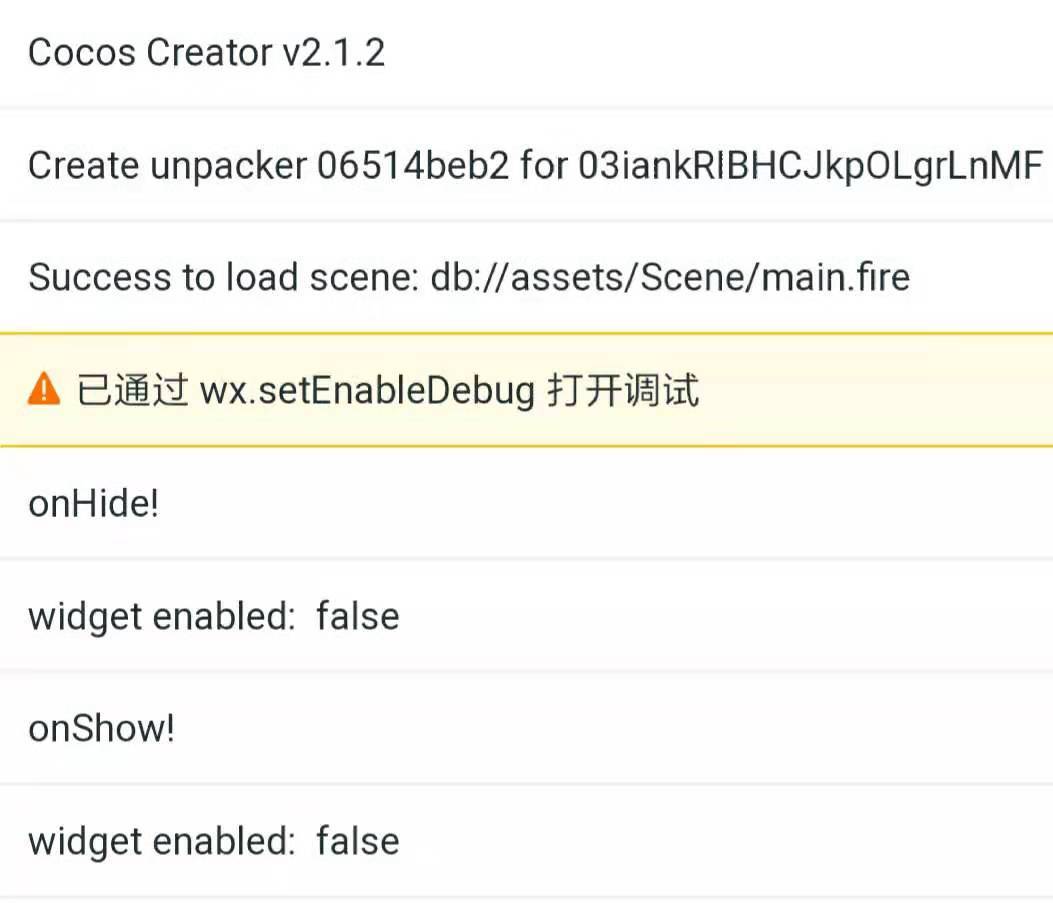
Task: Click the 已通过 text beside the warning icon
Action: click(132, 390)
